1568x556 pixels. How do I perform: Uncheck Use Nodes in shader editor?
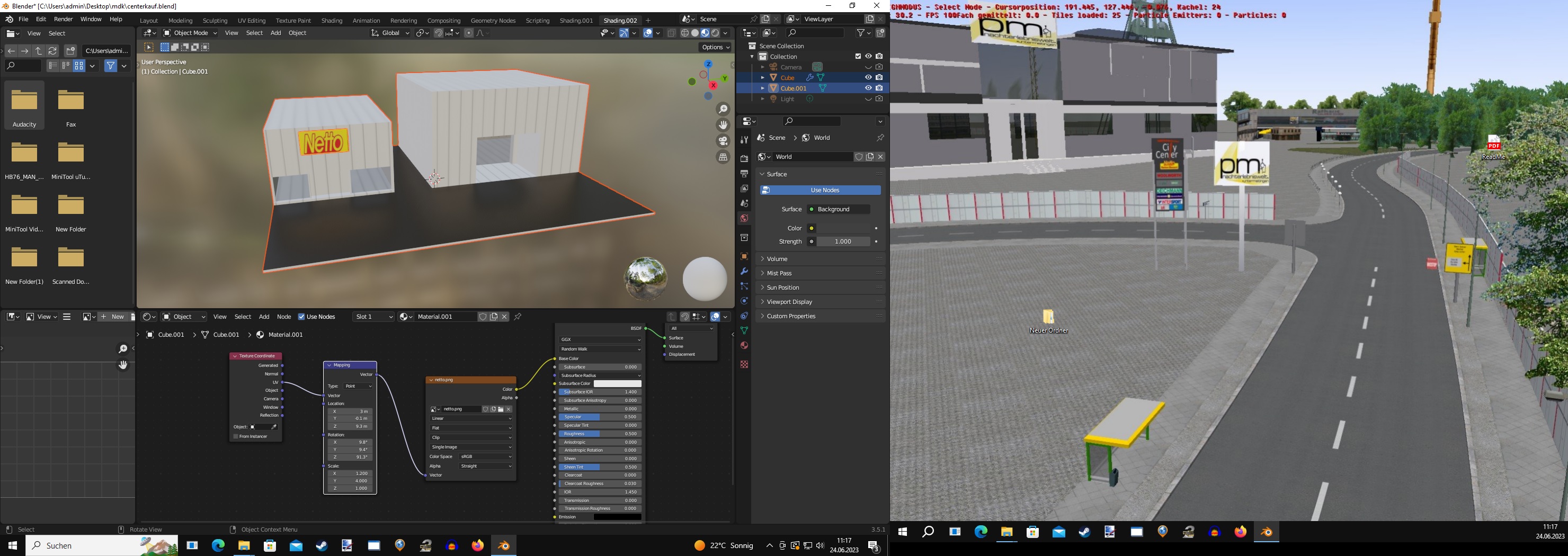(x=301, y=317)
